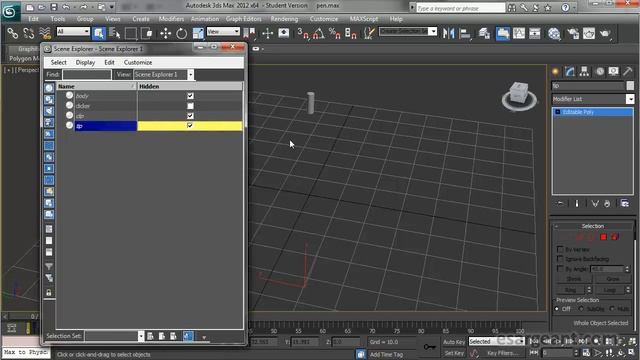Image resolution: width=640 pixels, height=360 pixels.
Task: Open the Material Editor icon
Action: pos(554,33)
